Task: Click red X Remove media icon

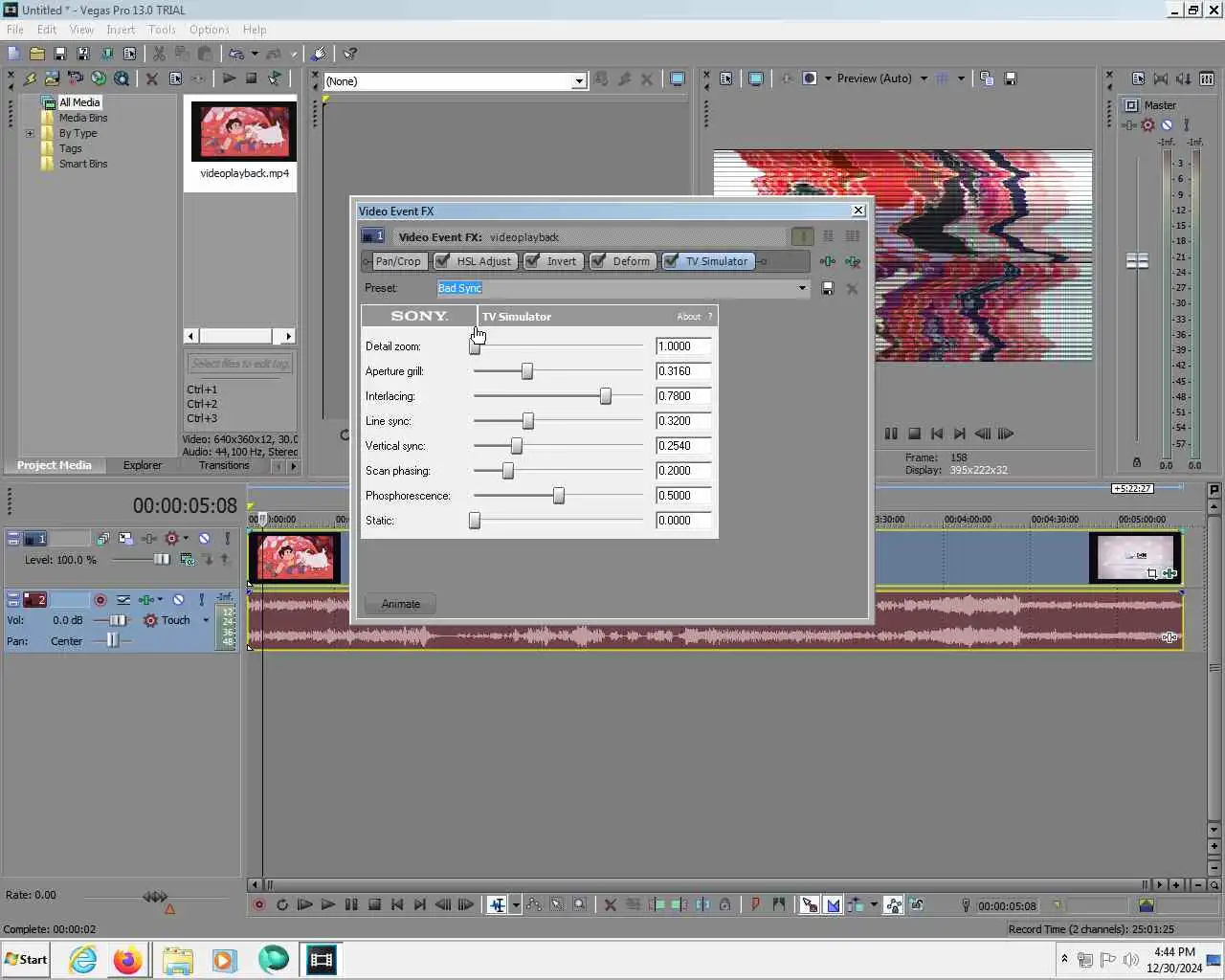Action: [x=151, y=78]
